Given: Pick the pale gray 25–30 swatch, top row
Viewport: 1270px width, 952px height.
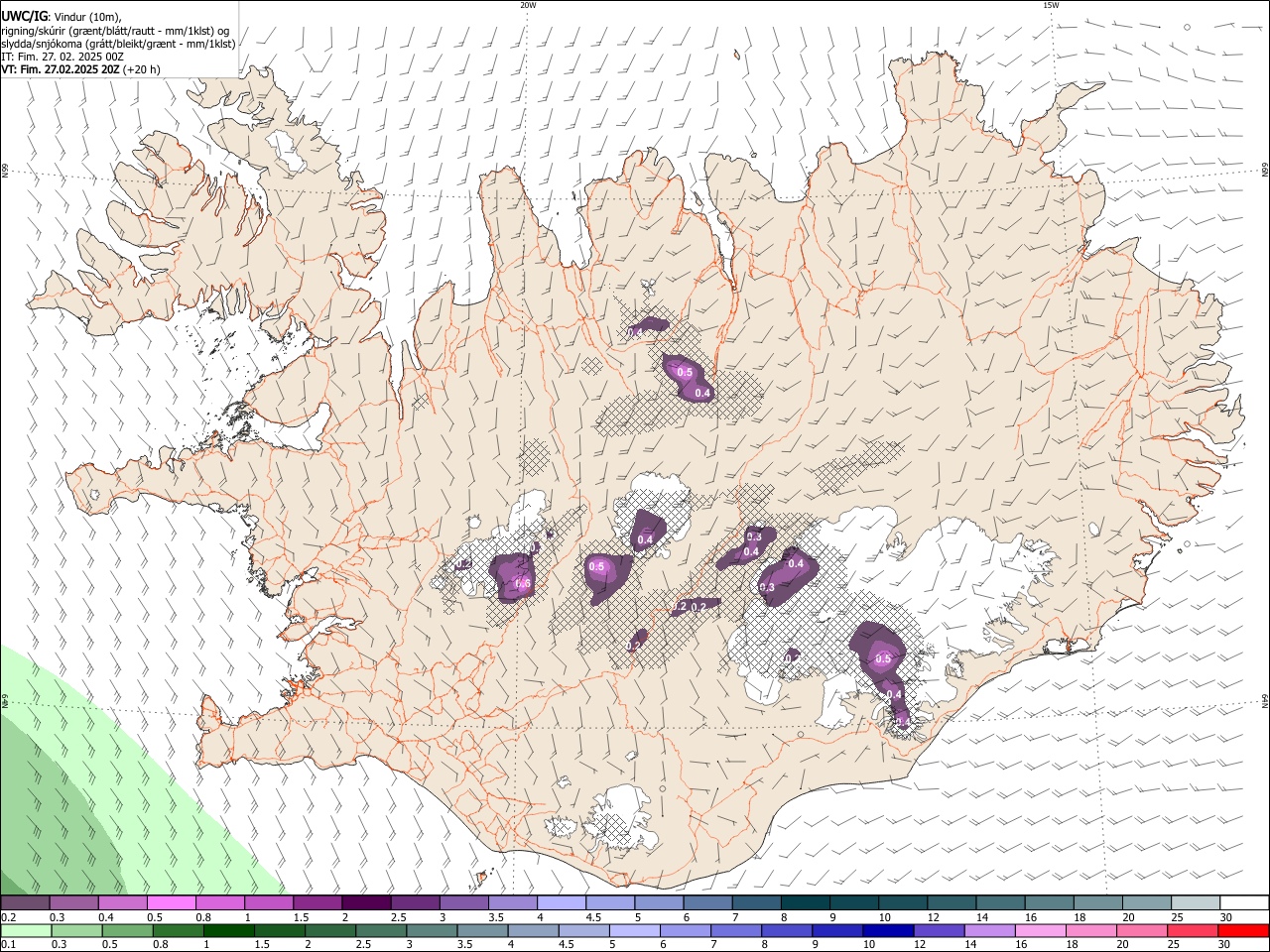Looking at the screenshot, I should click(x=1196, y=902).
